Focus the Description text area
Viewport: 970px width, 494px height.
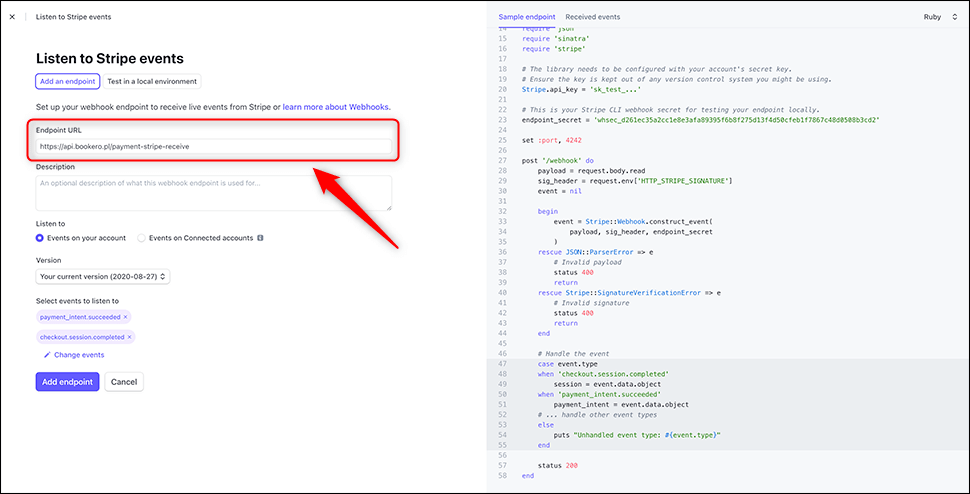pos(213,193)
